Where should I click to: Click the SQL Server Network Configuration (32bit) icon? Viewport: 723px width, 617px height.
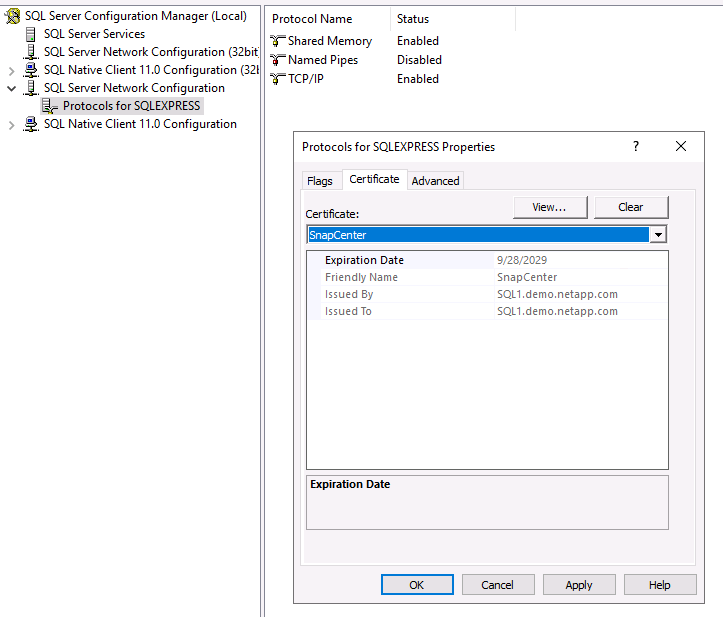point(31,52)
